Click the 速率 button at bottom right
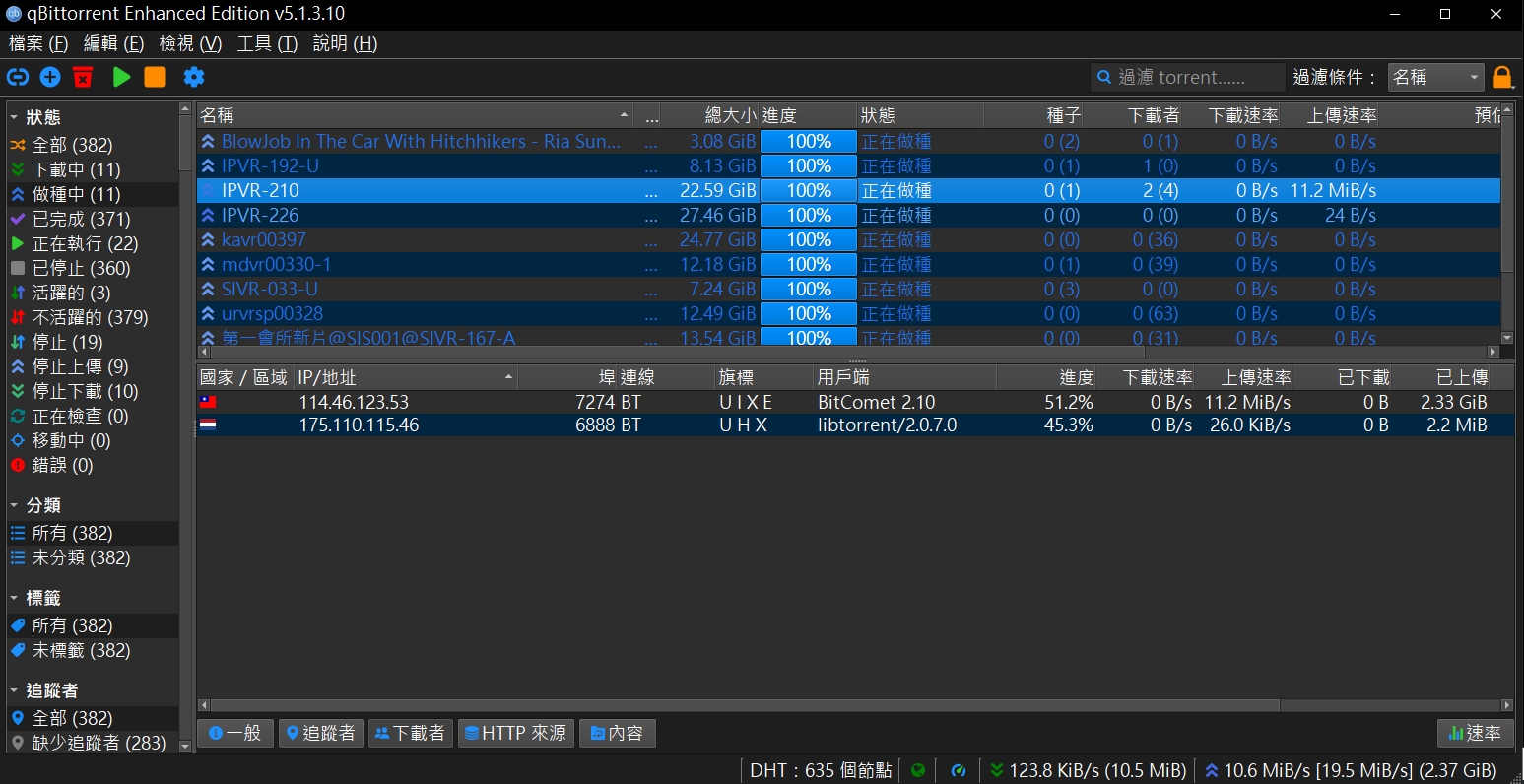This screenshot has height=784, width=1524. click(1475, 733)
